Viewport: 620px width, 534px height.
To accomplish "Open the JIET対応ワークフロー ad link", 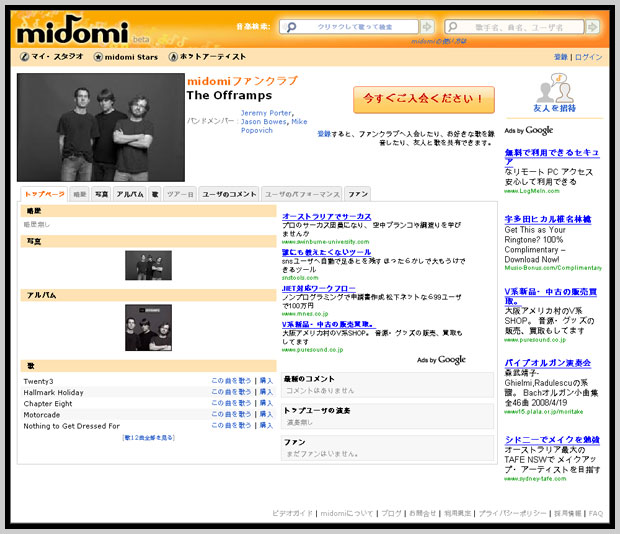I will (318, 289).
